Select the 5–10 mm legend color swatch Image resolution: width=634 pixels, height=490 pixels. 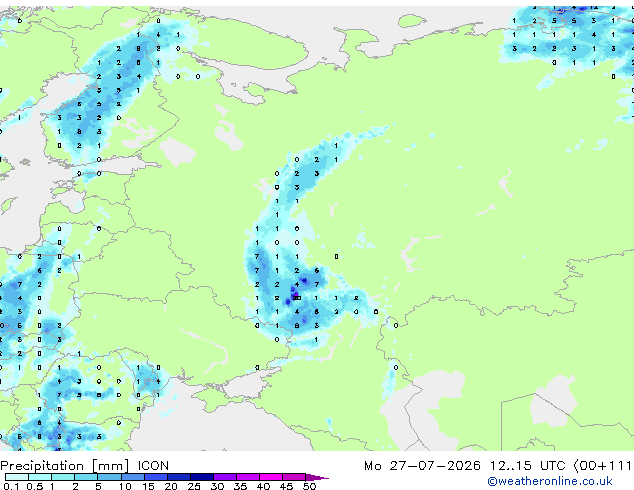[x=109, y=477]
